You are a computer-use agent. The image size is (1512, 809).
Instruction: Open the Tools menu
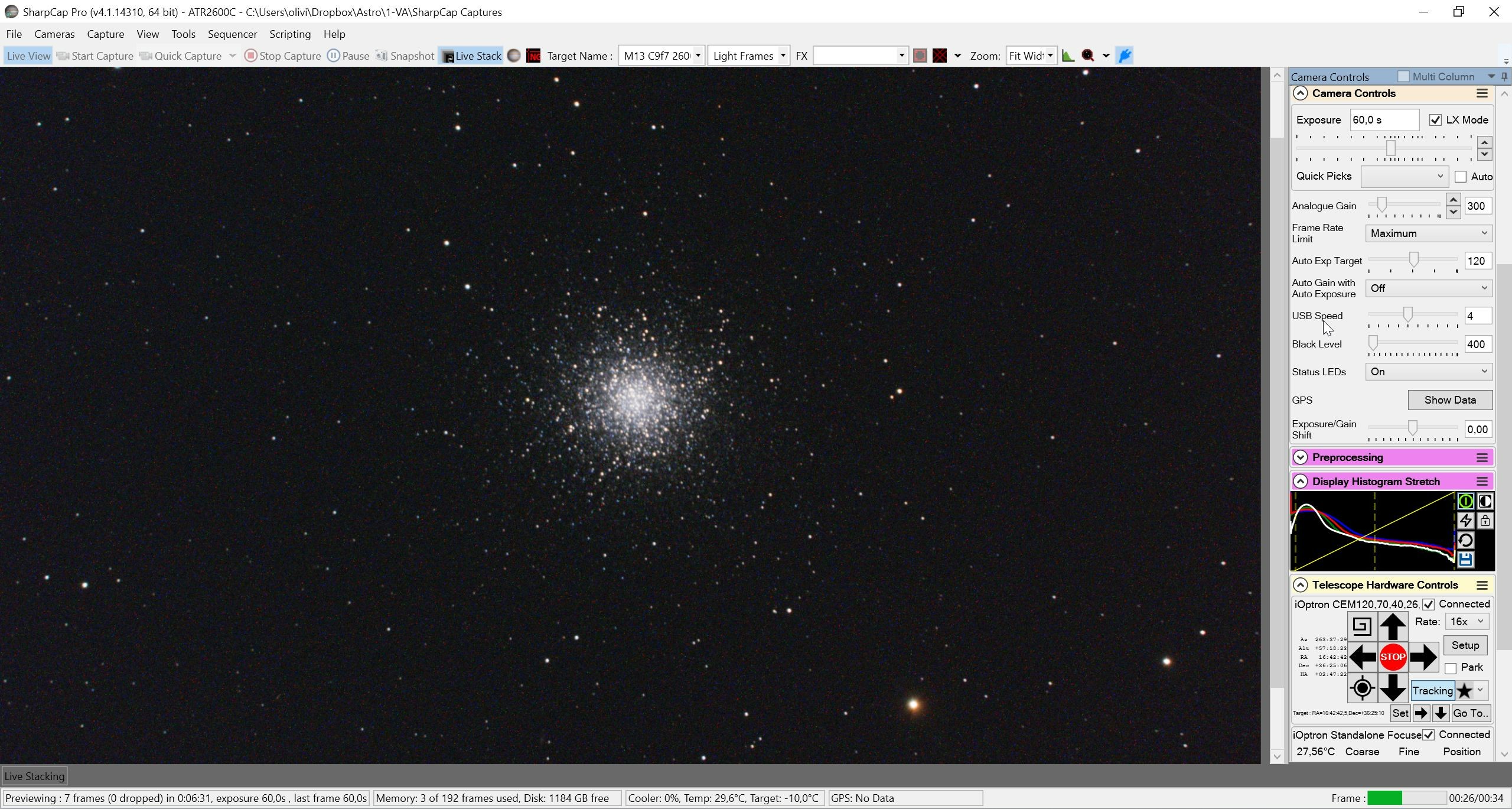tap(183, 34)
